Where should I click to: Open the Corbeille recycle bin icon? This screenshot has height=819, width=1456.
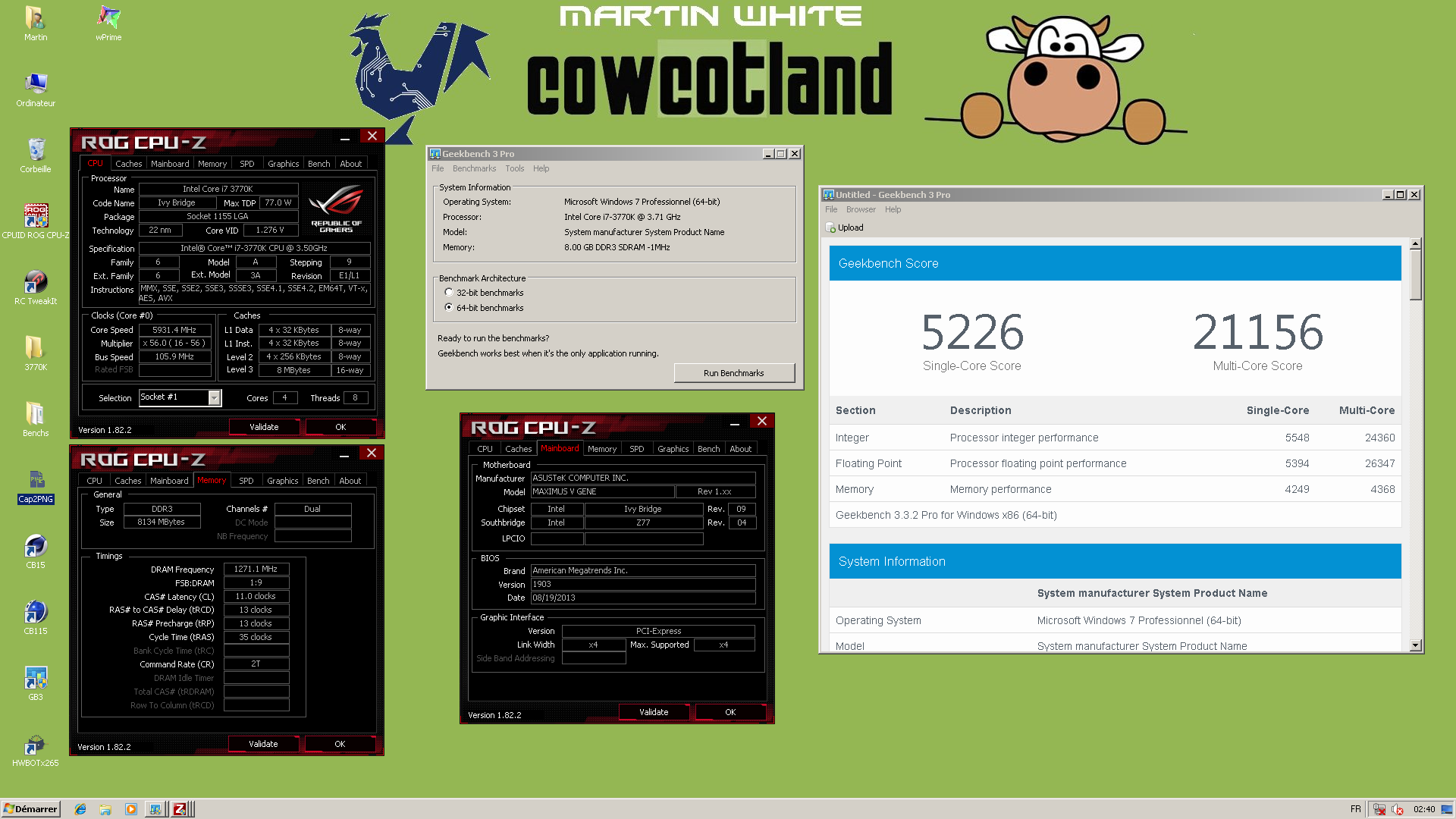pyautogui.click(x=36, y=155)
